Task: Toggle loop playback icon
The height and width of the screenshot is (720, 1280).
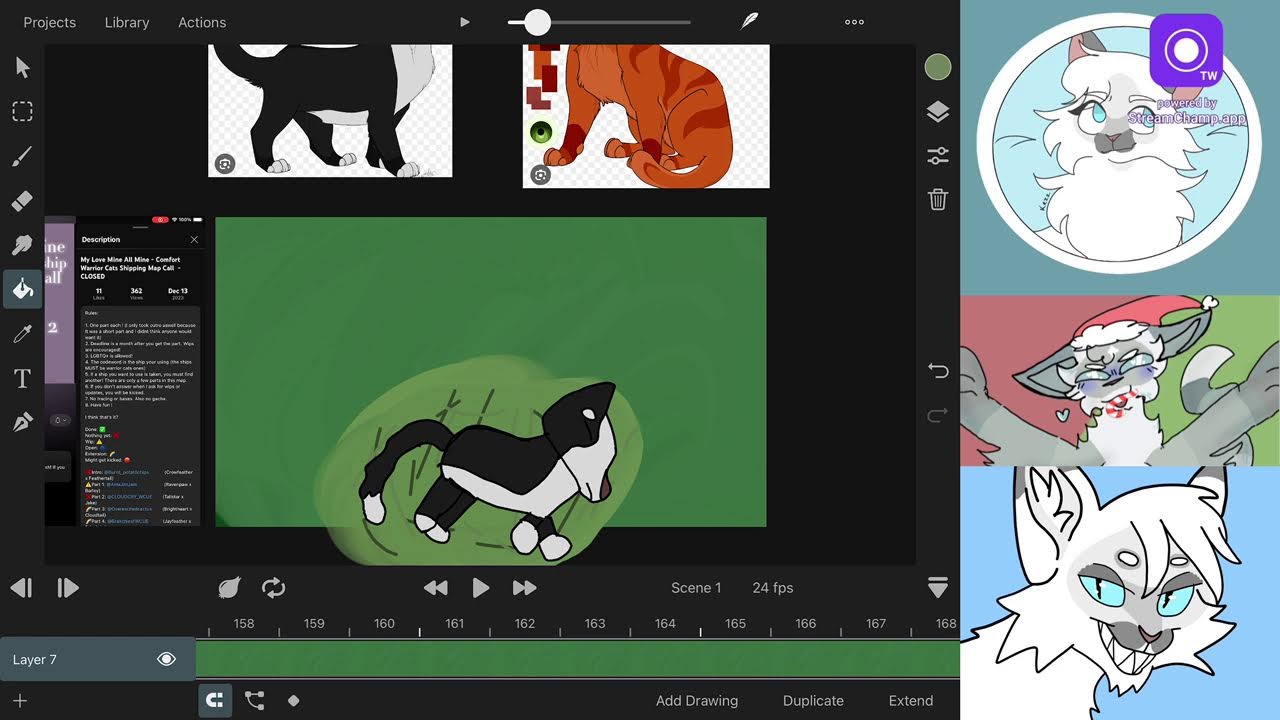Action: tap(273, 588)
